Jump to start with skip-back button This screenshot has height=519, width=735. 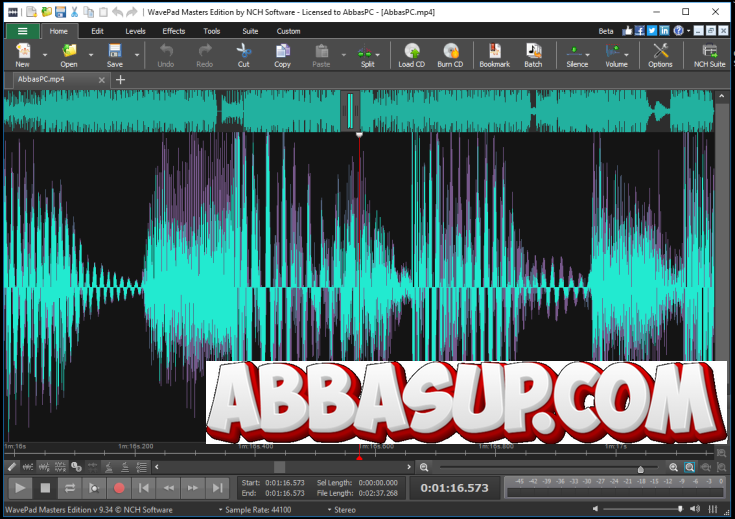click(x=144, y=488)
